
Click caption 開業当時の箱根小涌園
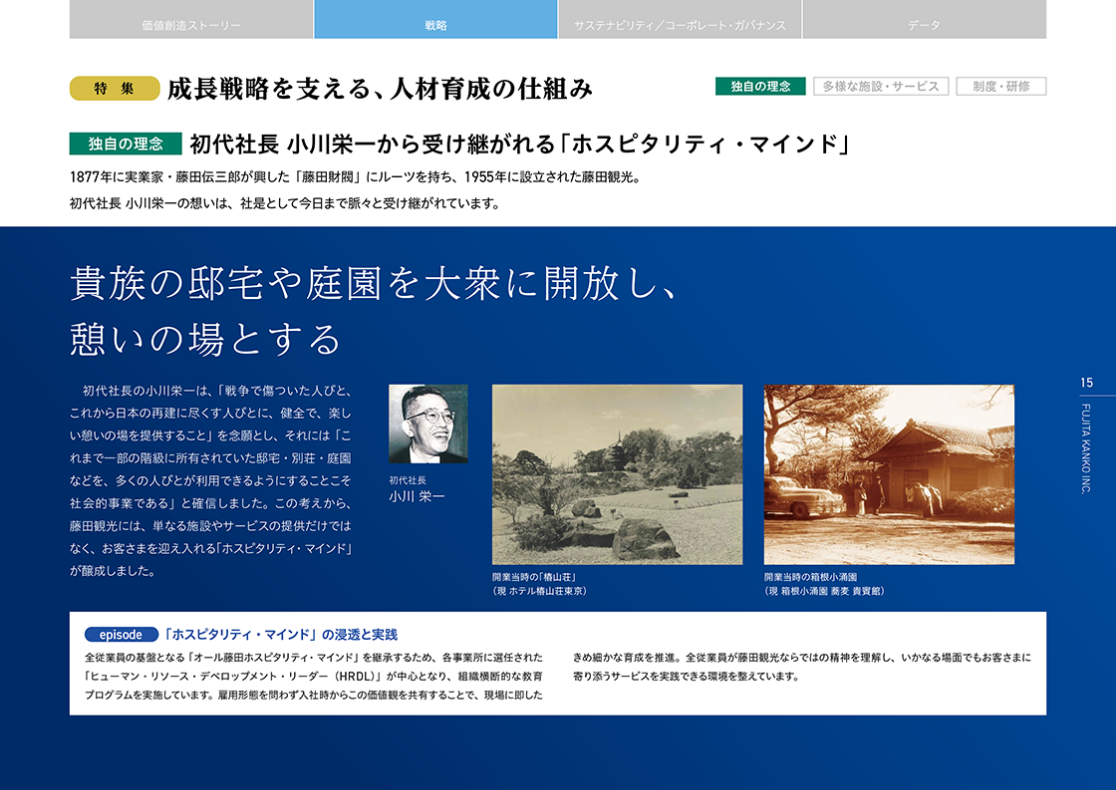click(811, 577)
